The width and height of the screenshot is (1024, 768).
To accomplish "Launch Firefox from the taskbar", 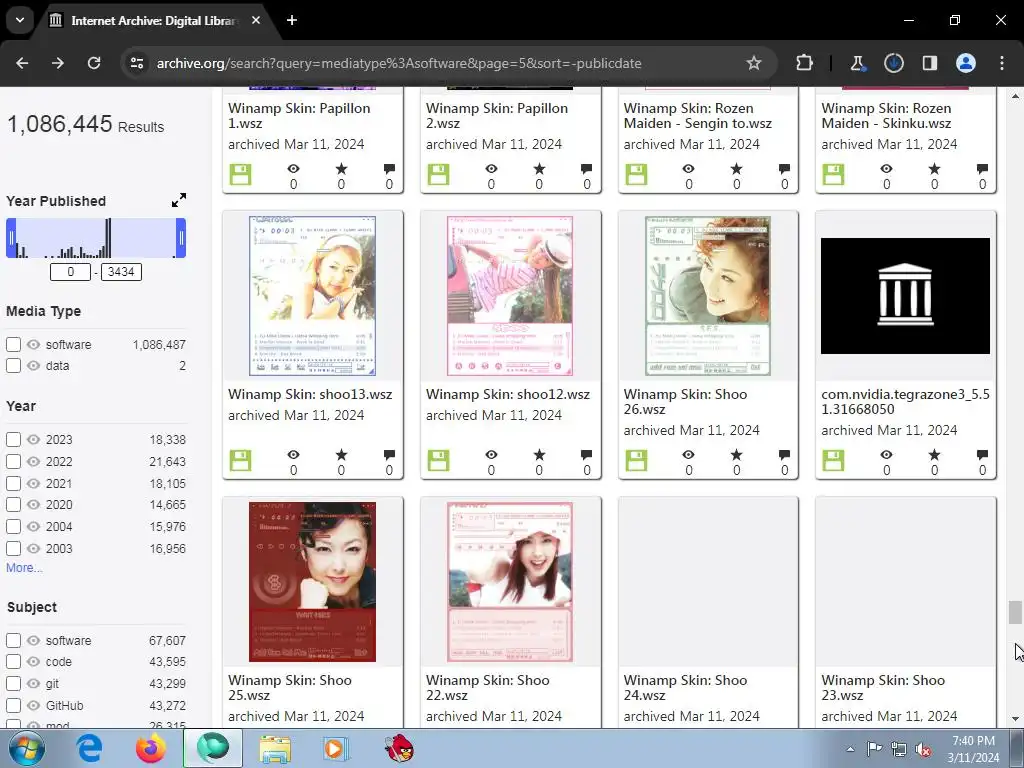I will click(x=151, y=748).
